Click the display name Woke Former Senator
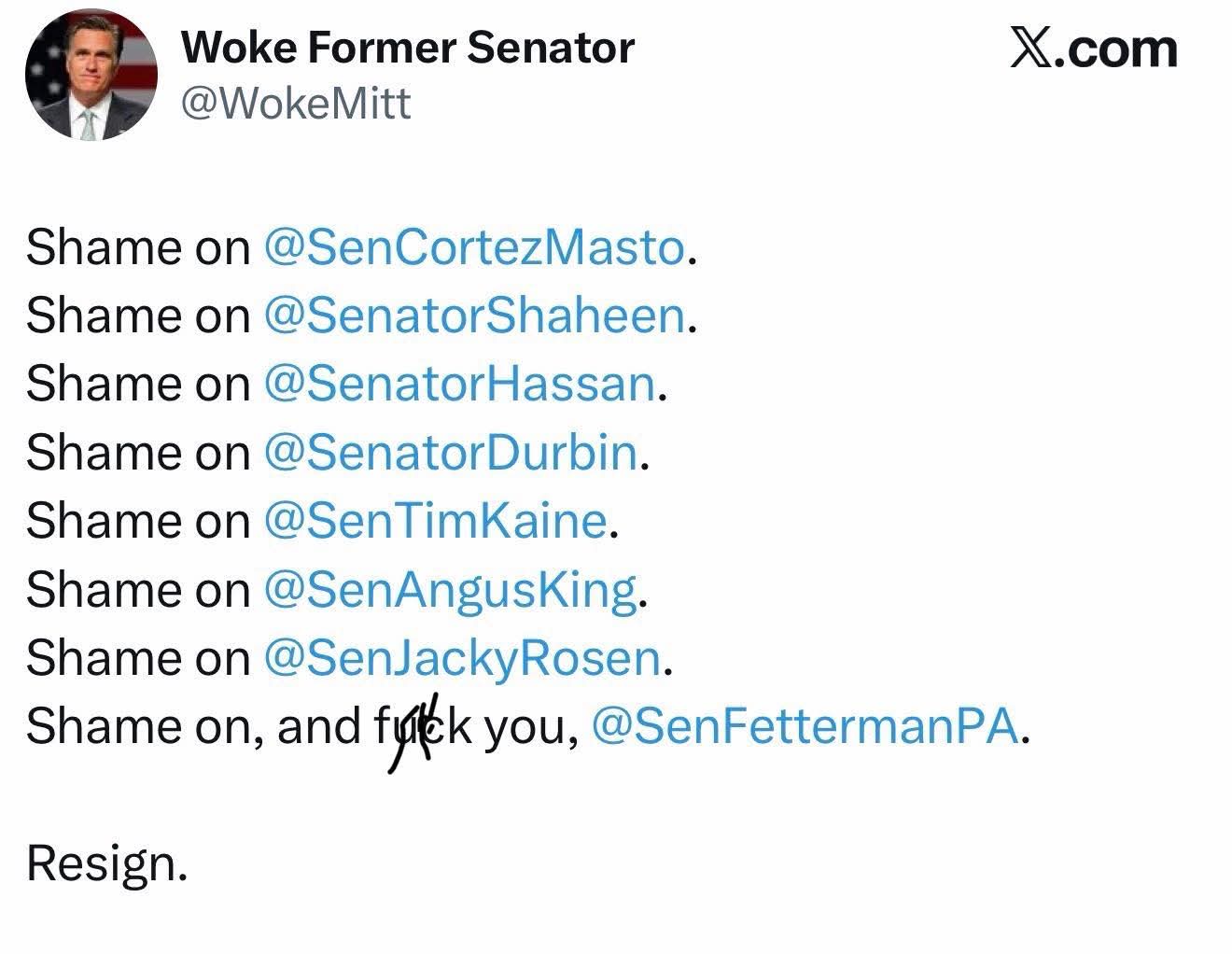The image size is (1232, 954). tap(408, 48)
